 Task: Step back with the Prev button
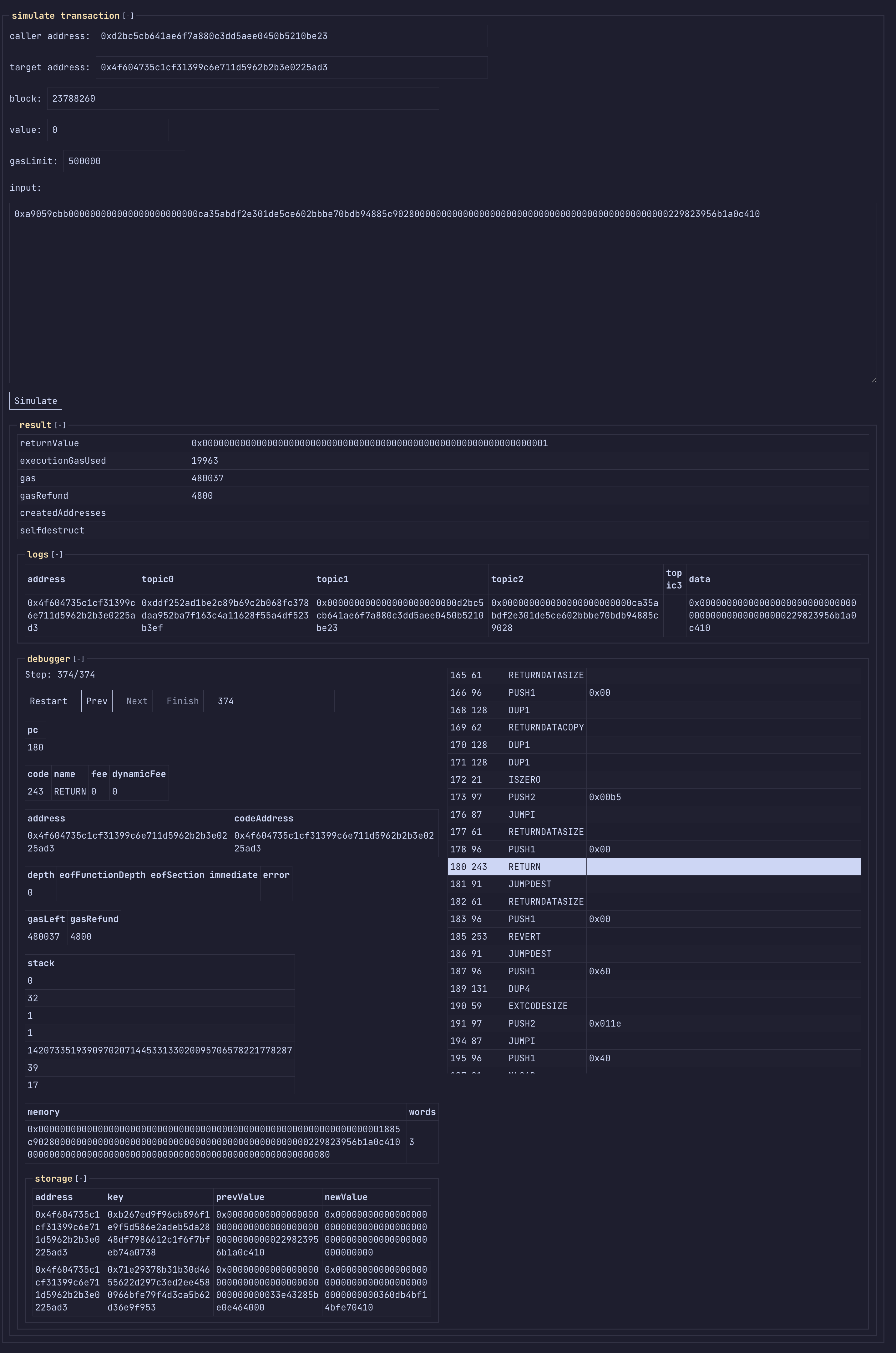[97, 701]
